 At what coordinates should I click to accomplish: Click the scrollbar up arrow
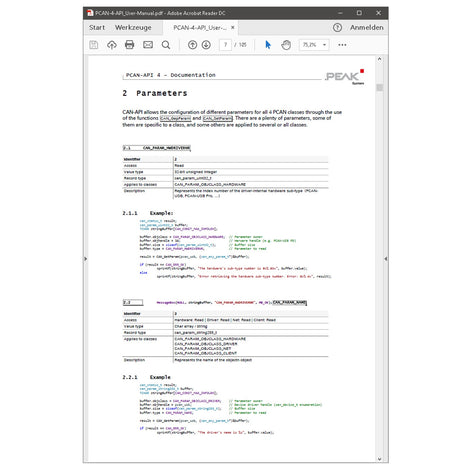point(379,59)
